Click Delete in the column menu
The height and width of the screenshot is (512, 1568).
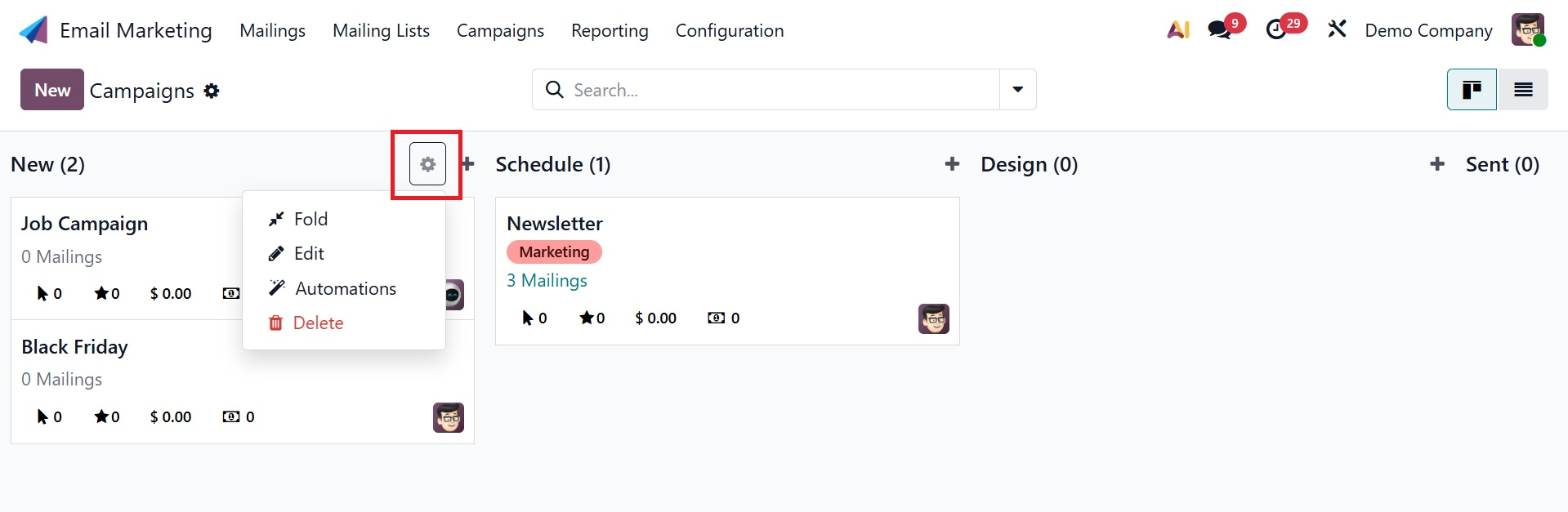tap(318, 323)
